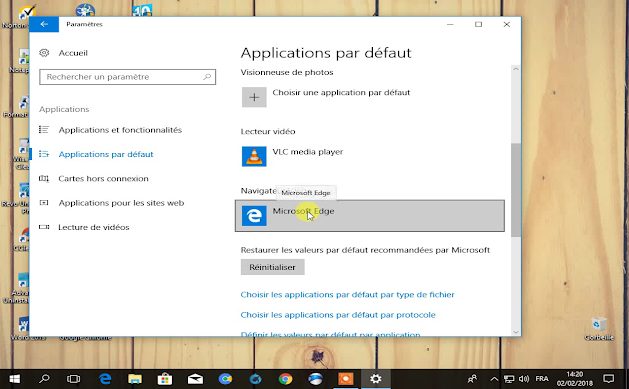Open the People icon in the taskbar
This screenshot has width=629, height=389.
tap(473, 379)
